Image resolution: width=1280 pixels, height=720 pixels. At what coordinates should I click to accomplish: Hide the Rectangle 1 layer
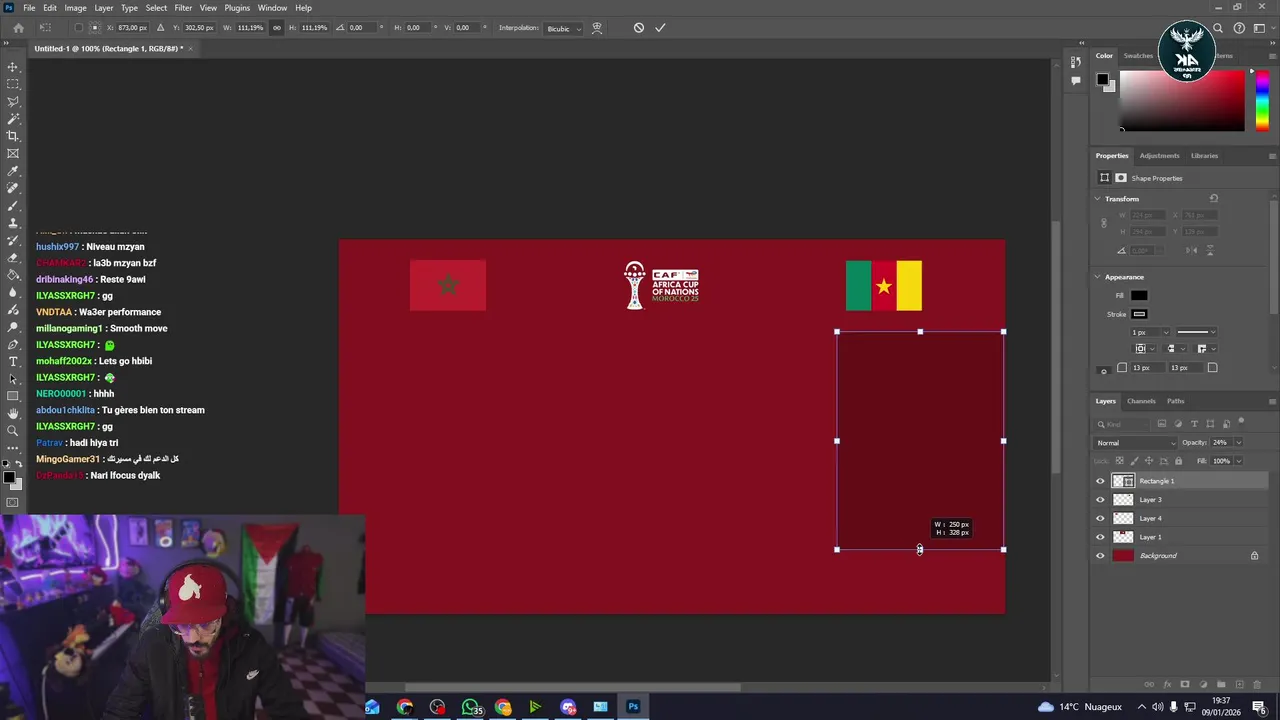1100,481
